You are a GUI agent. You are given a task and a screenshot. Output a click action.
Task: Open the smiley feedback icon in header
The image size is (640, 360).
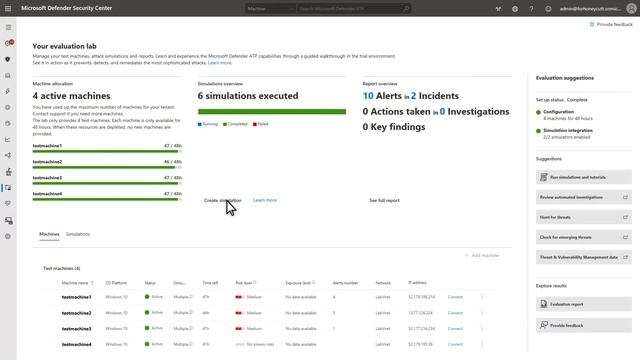(548, 9)
